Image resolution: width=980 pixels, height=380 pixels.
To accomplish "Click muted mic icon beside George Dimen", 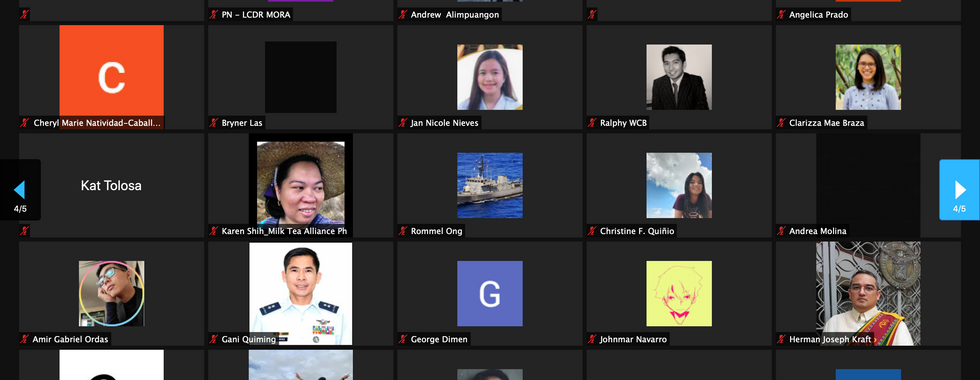I will (x=403, y=339).
